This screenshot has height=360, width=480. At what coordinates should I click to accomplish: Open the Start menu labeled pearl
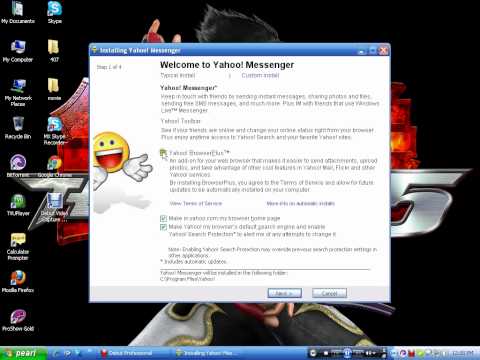point(23,353)
